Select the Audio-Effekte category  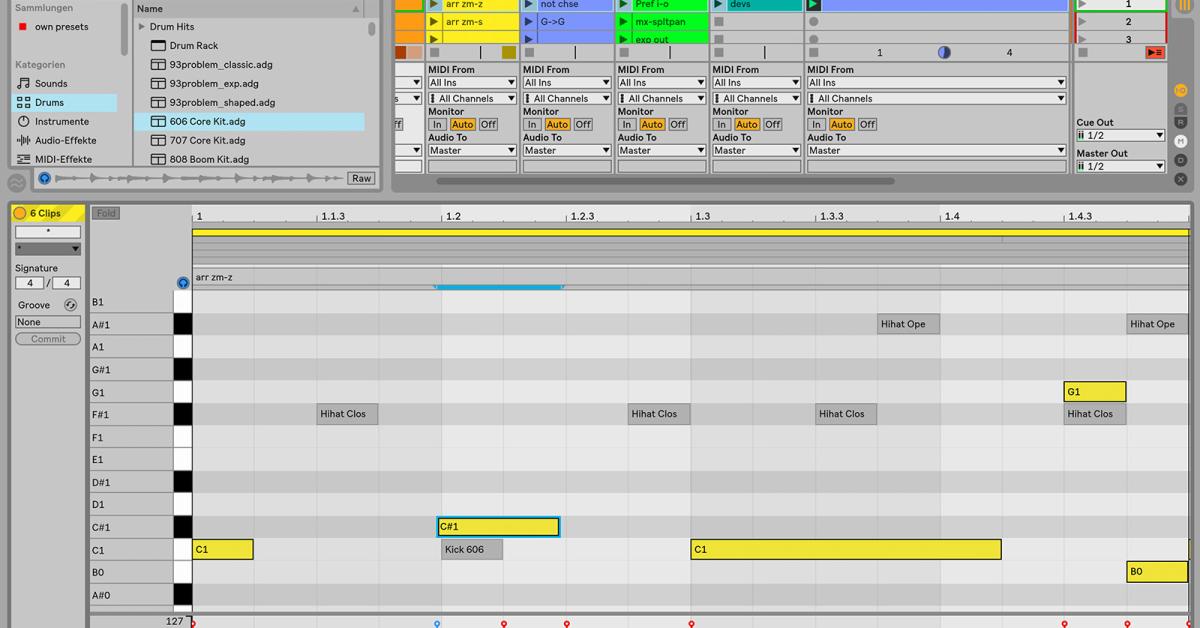tap(65, 141)
